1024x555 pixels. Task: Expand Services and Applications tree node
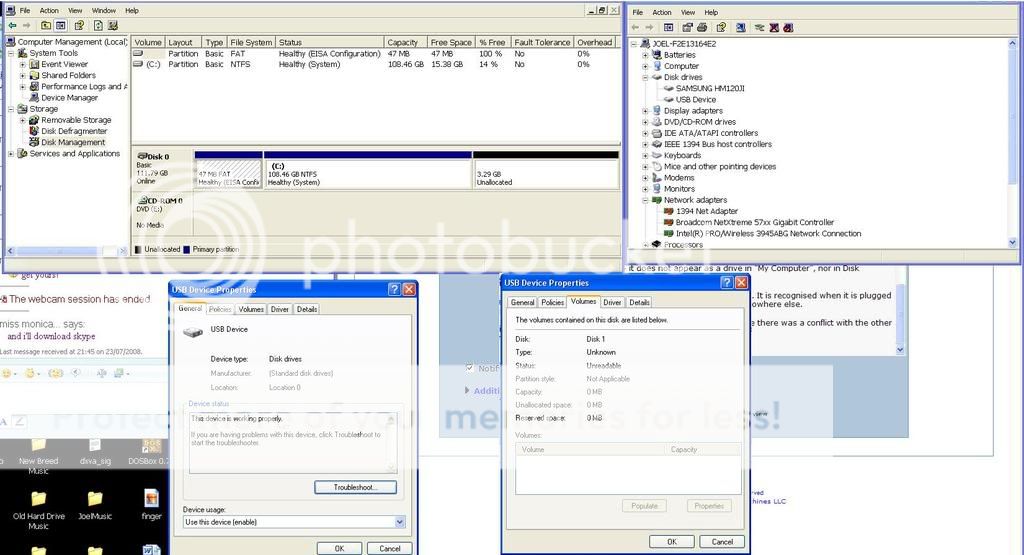pos(11,154)
